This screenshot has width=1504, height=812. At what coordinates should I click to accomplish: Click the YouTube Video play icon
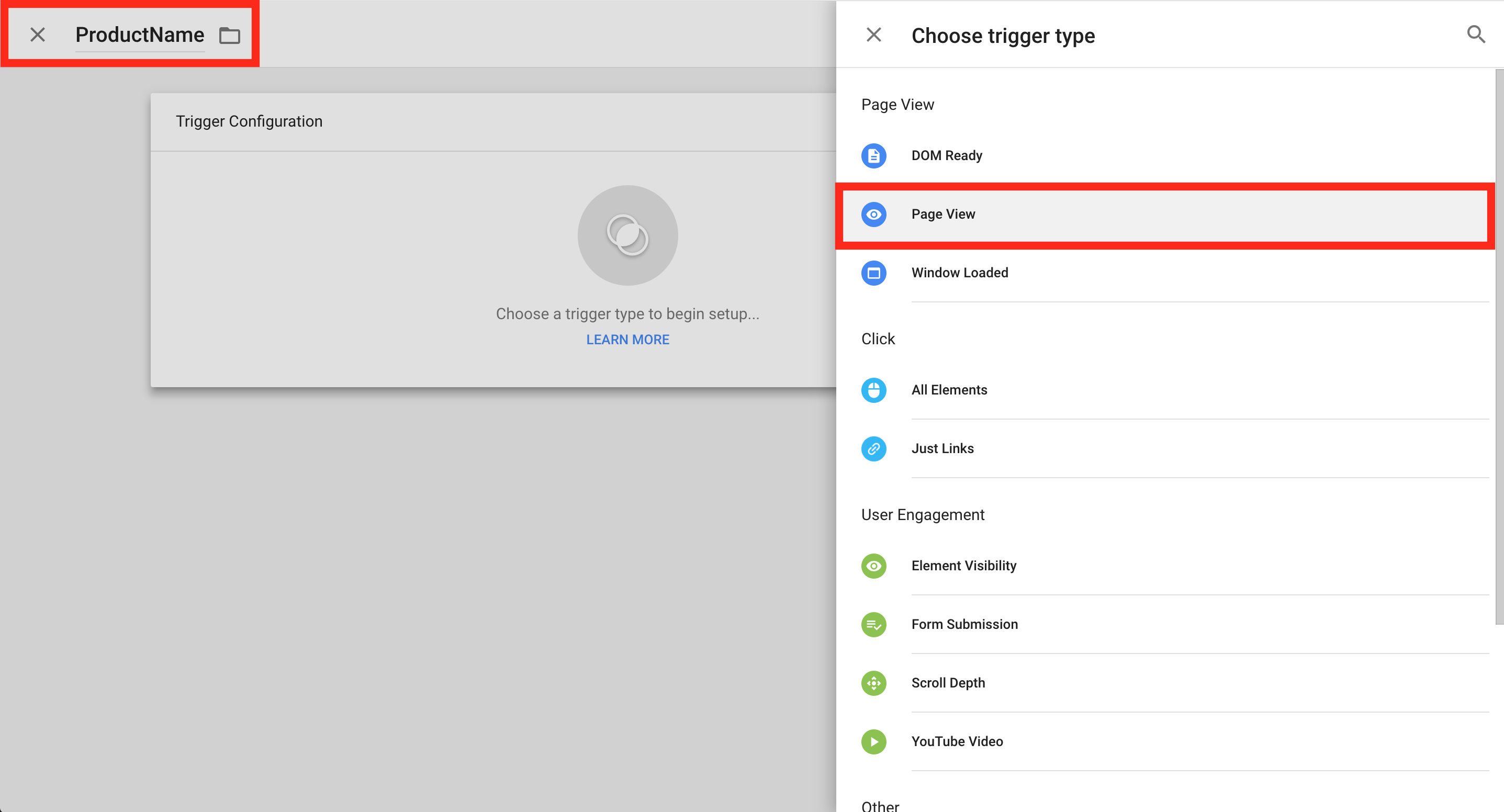coord(873,741)
